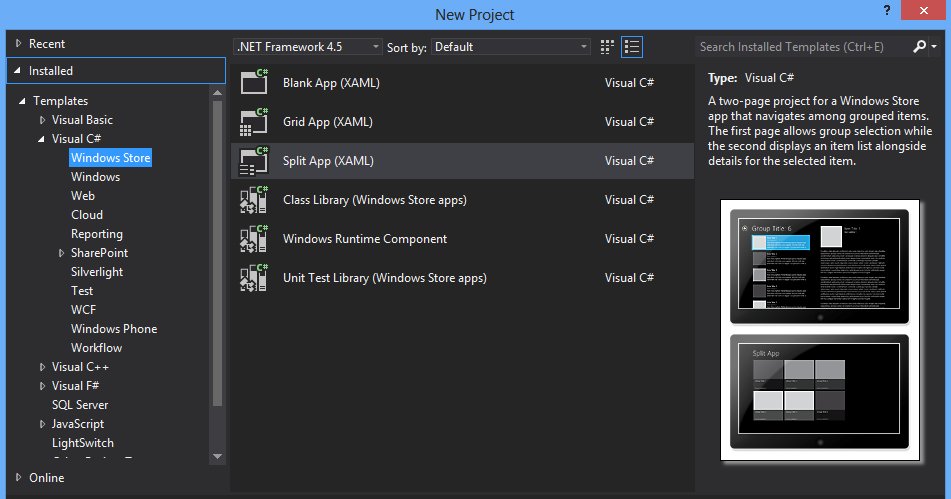Collapse the Installed section
The height and width of the screenshot is (499, 951).
pyautogui.click(x=18, y=71)
